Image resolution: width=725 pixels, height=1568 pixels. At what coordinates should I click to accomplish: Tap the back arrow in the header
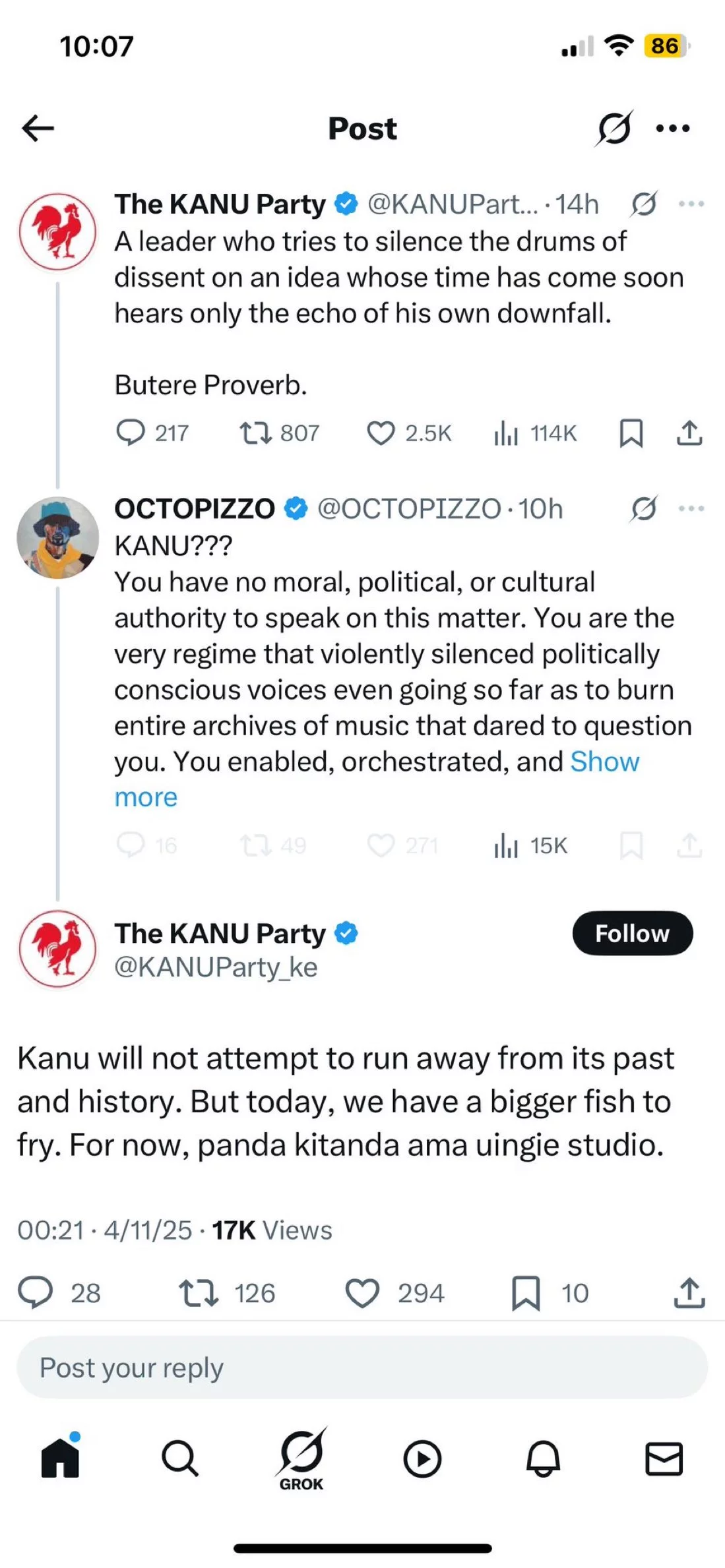[x=38, y=128]
